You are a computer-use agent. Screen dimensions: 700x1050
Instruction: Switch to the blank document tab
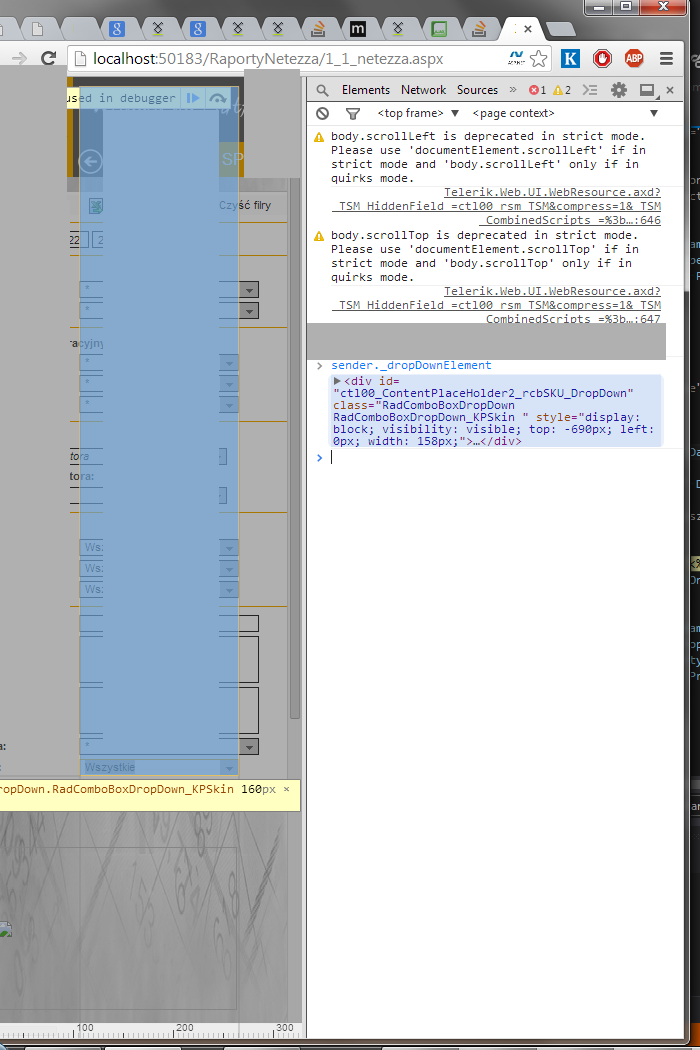38,29
